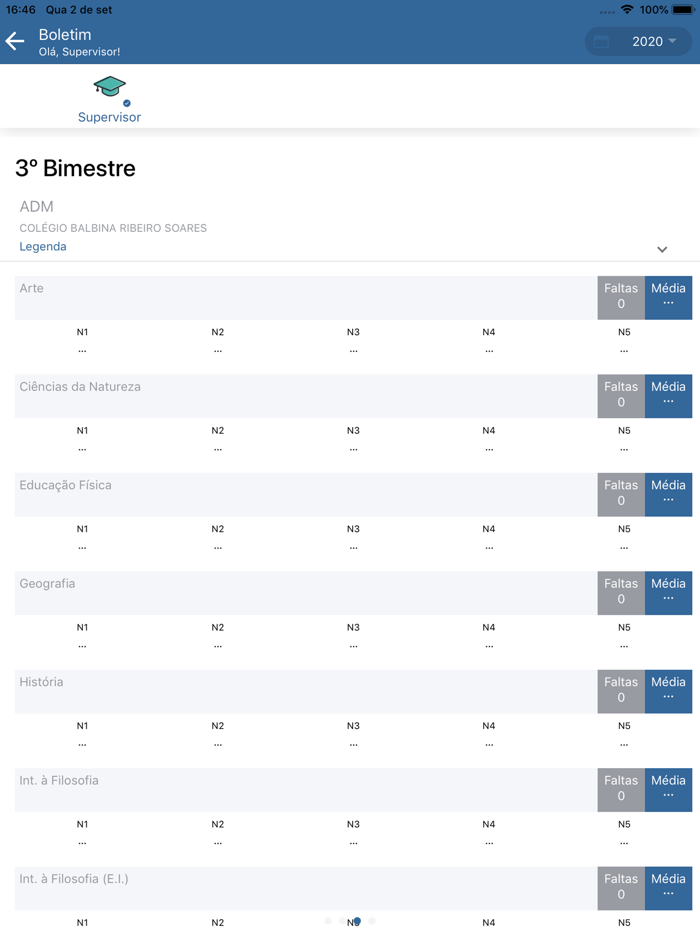Click the calendar icon beside 2020
The width and height of the screenshot is (700, 934).
tap(602, 42)
